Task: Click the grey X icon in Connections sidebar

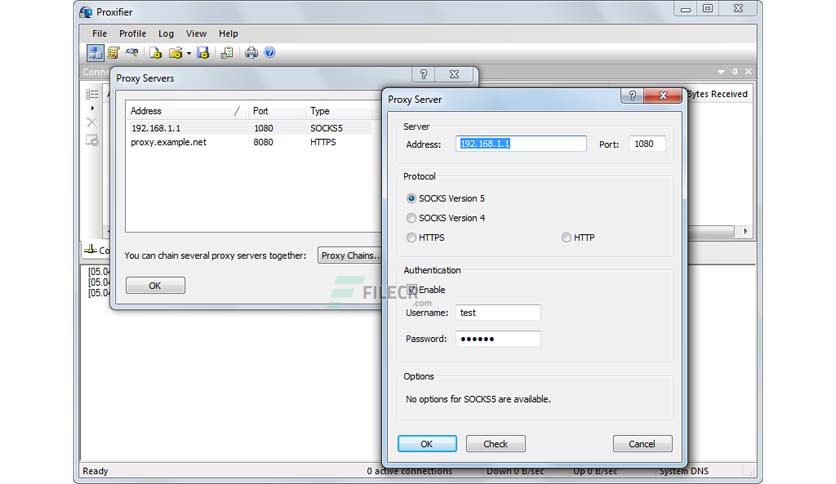Action: tap(92, 123)
